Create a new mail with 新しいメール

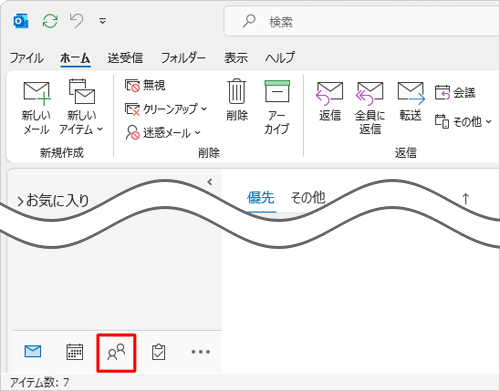pyautogui.click(x=36, y=108)
